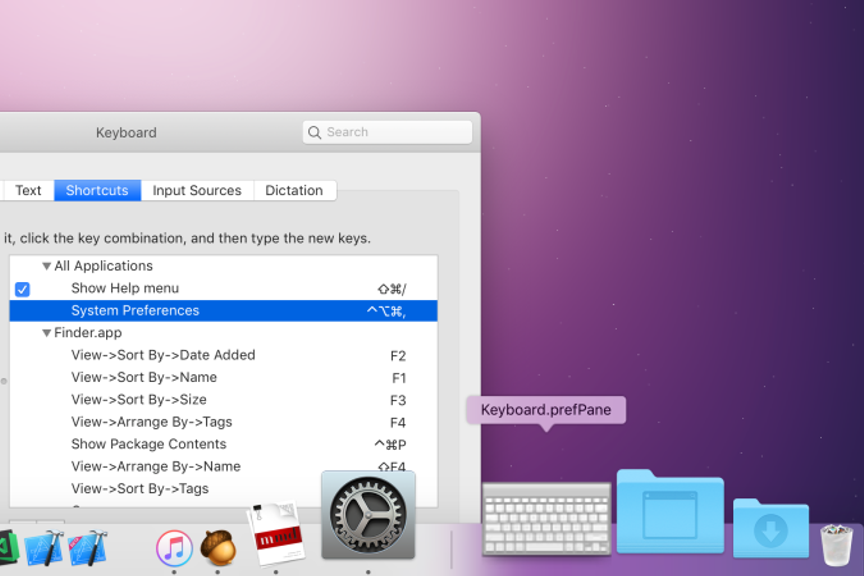Collapse the All Applications group
The height and width of the screenshot is (576, 864).
(47, 266)
